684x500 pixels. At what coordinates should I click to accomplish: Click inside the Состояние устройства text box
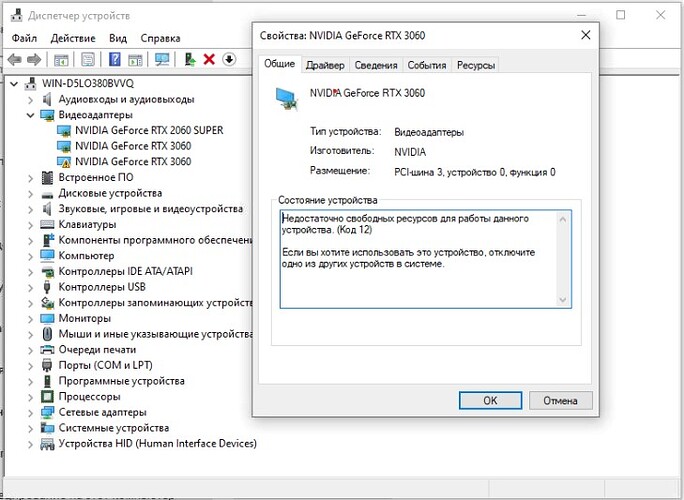[x=425, y=259]
